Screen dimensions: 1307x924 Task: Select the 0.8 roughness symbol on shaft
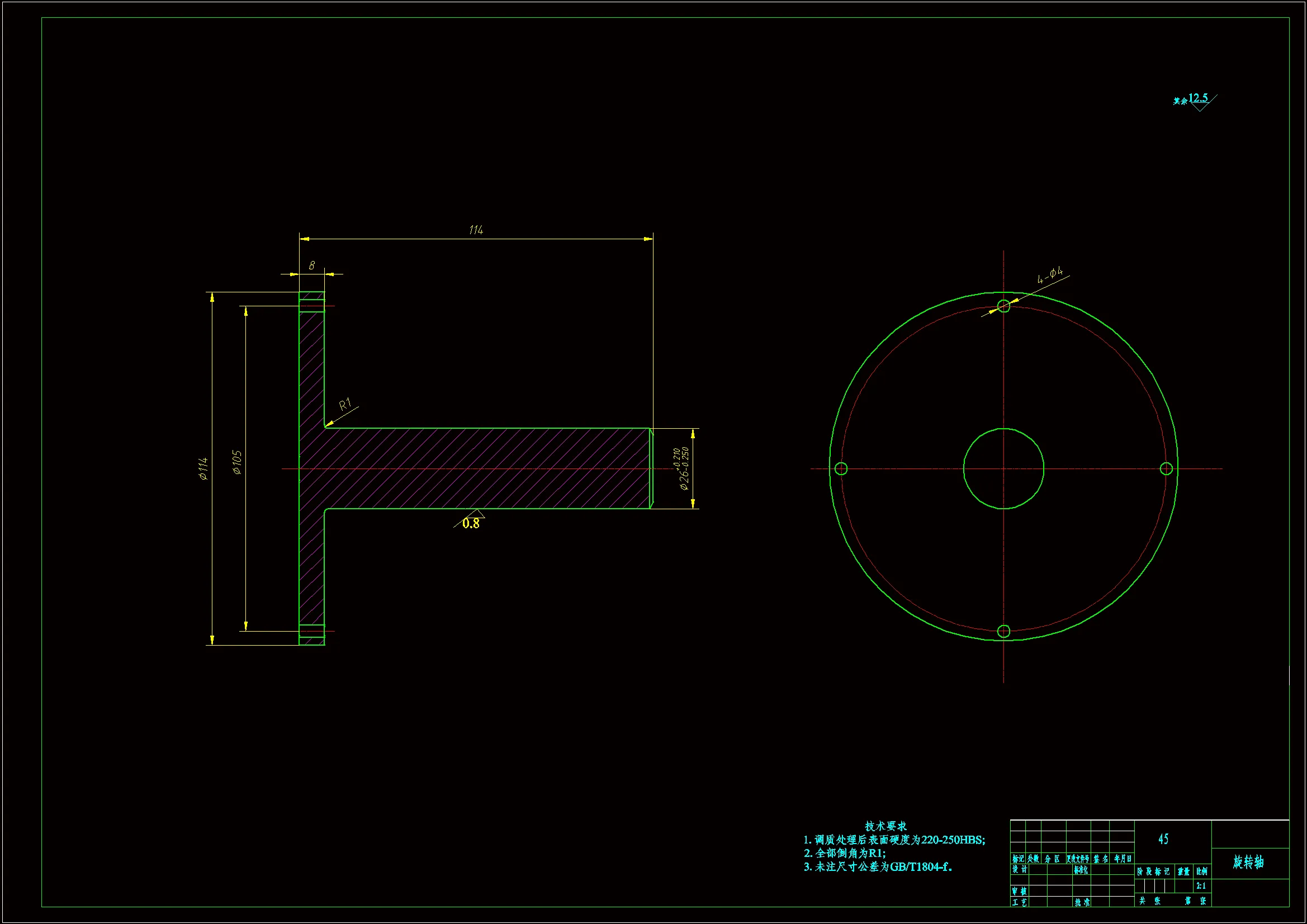click(x=471, y=522)
